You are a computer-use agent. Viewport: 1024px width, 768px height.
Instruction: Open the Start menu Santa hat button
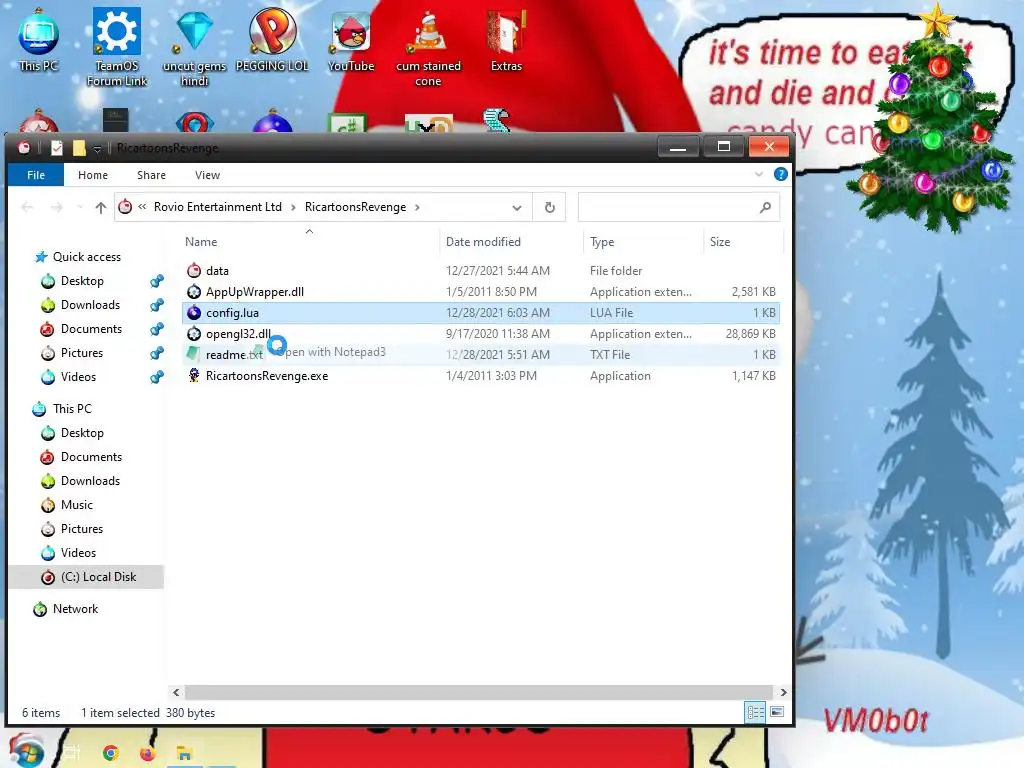tap(25, 751)
